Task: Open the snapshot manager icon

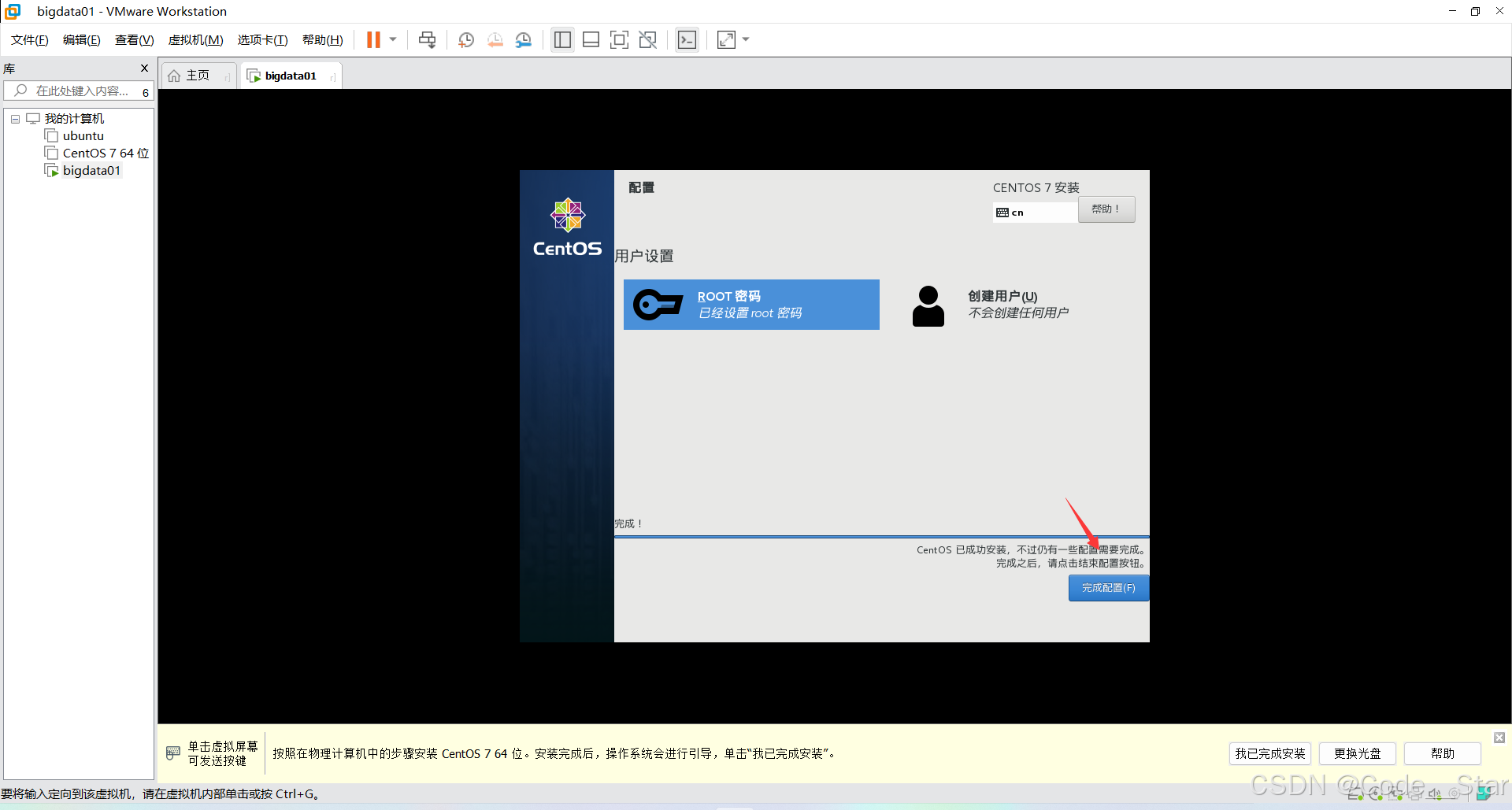Action: (x=524, y=39)
